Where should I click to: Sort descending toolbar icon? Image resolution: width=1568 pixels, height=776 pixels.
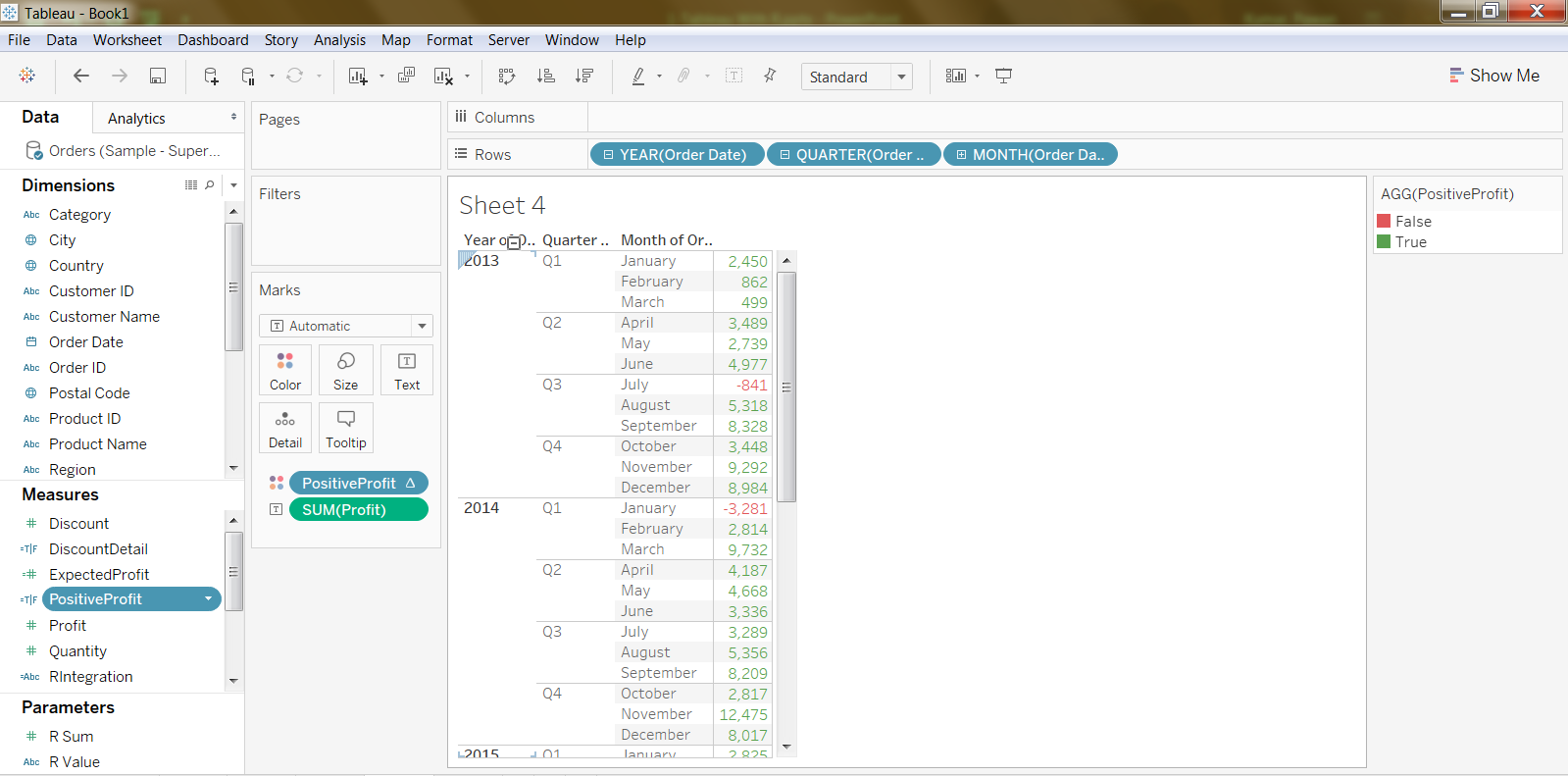584,76
